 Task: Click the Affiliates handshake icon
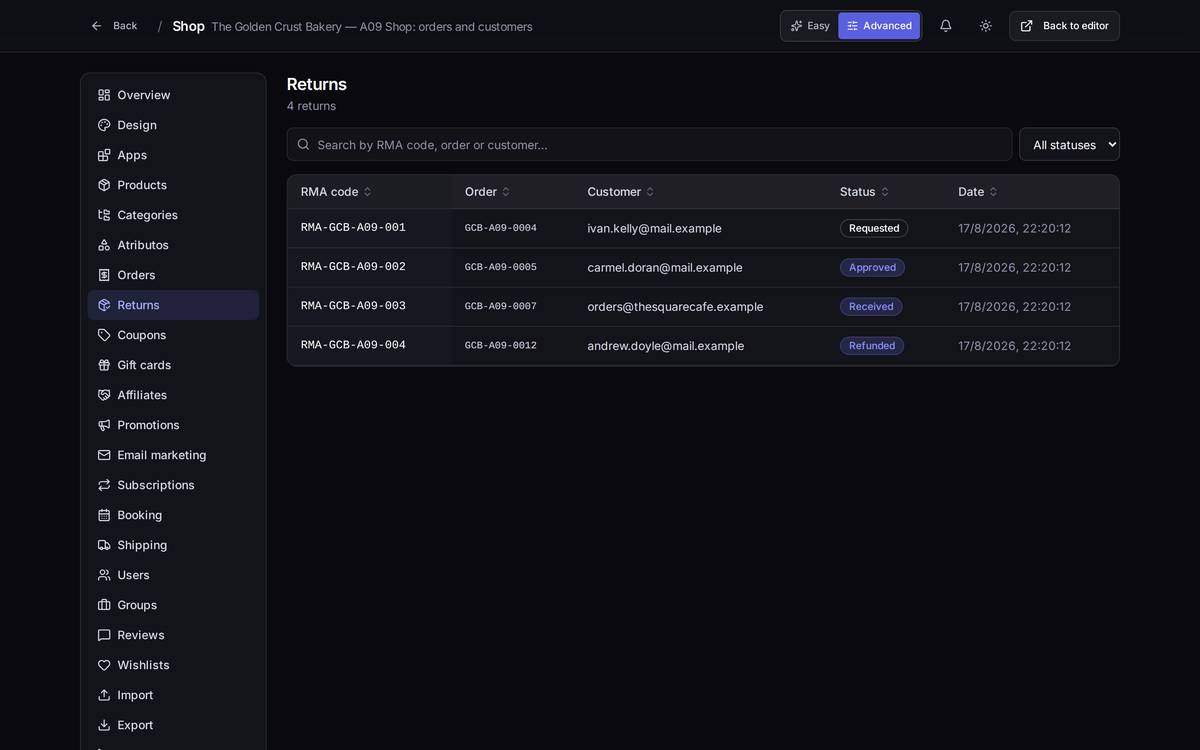(104, 395)
